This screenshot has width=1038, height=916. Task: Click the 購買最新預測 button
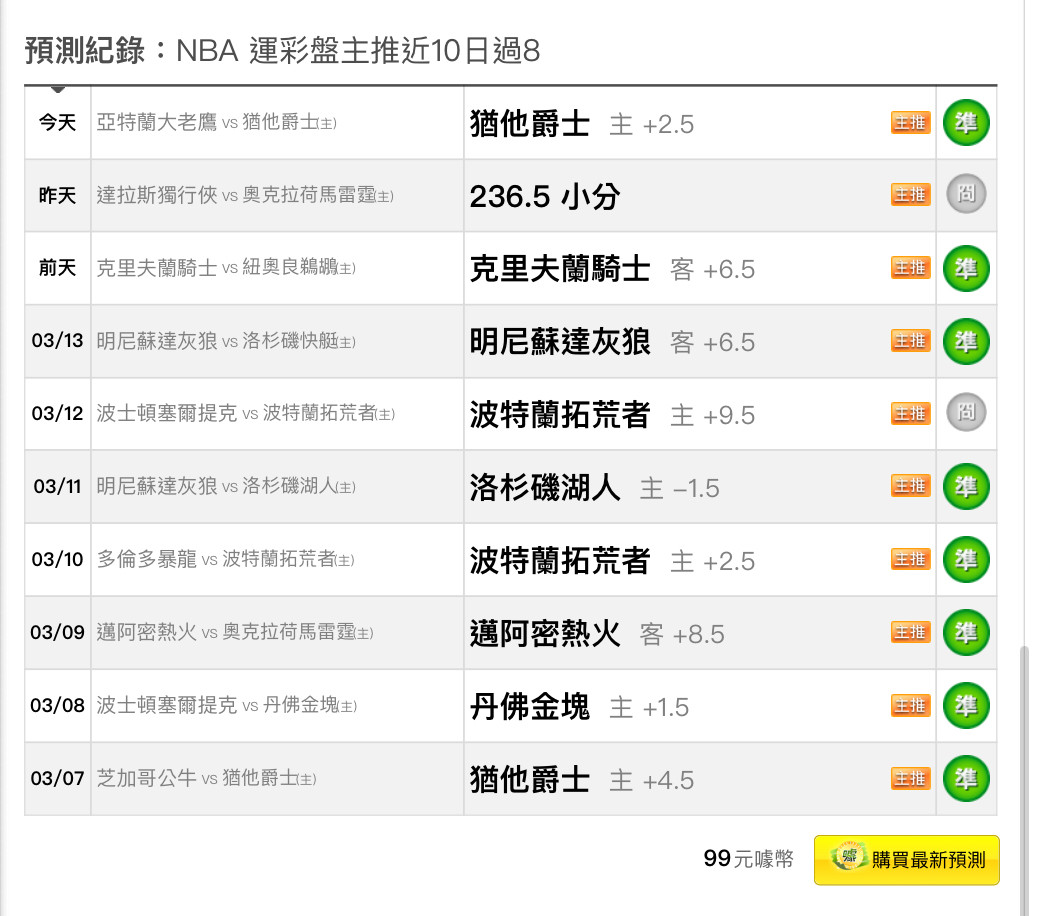(x=906, y=860)
